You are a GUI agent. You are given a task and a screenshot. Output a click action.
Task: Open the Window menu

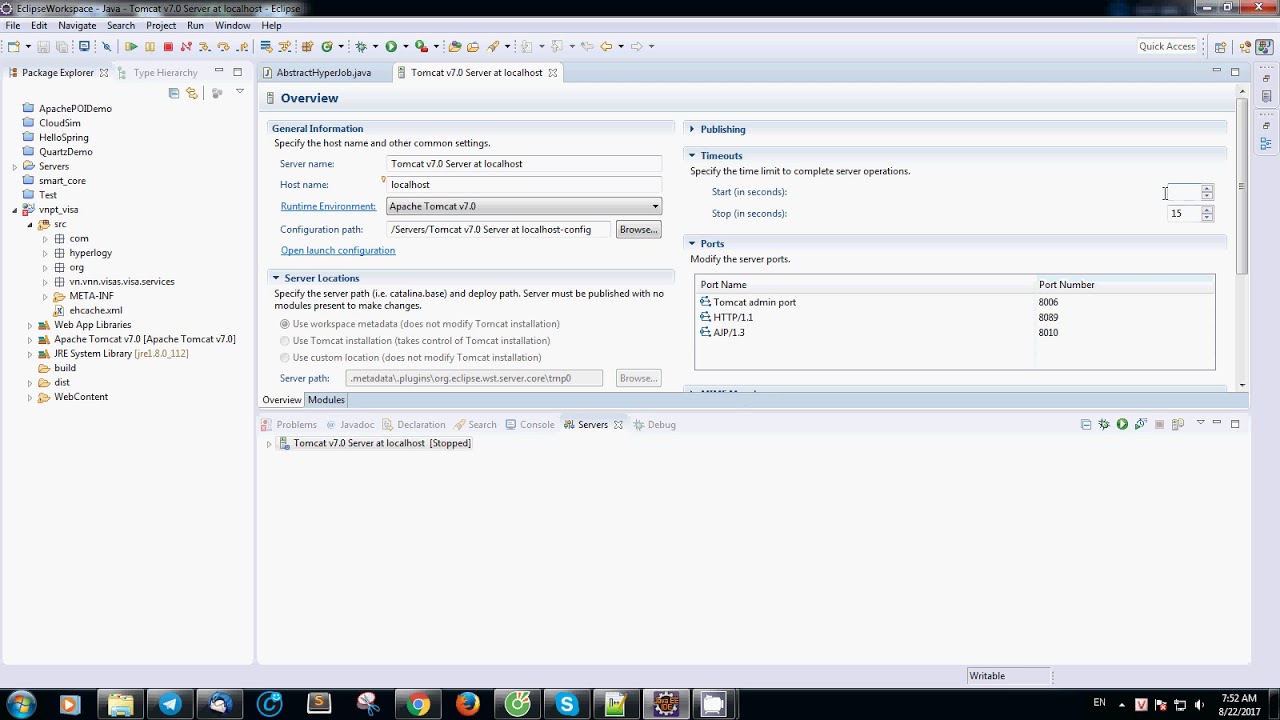click(x=233, y=25)
